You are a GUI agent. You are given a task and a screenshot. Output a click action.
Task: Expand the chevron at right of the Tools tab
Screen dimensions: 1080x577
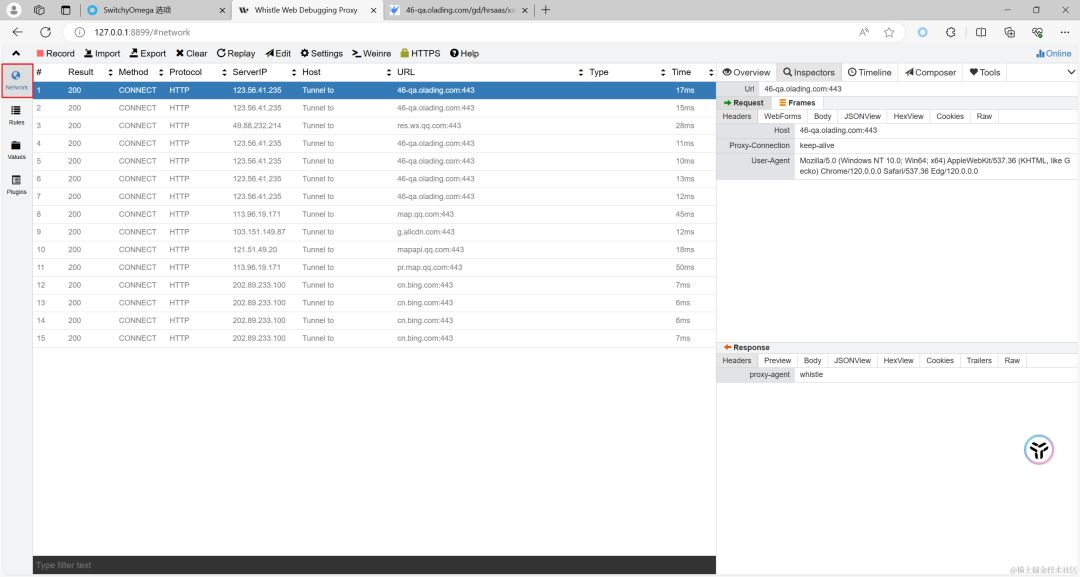tap(1071, 72)
